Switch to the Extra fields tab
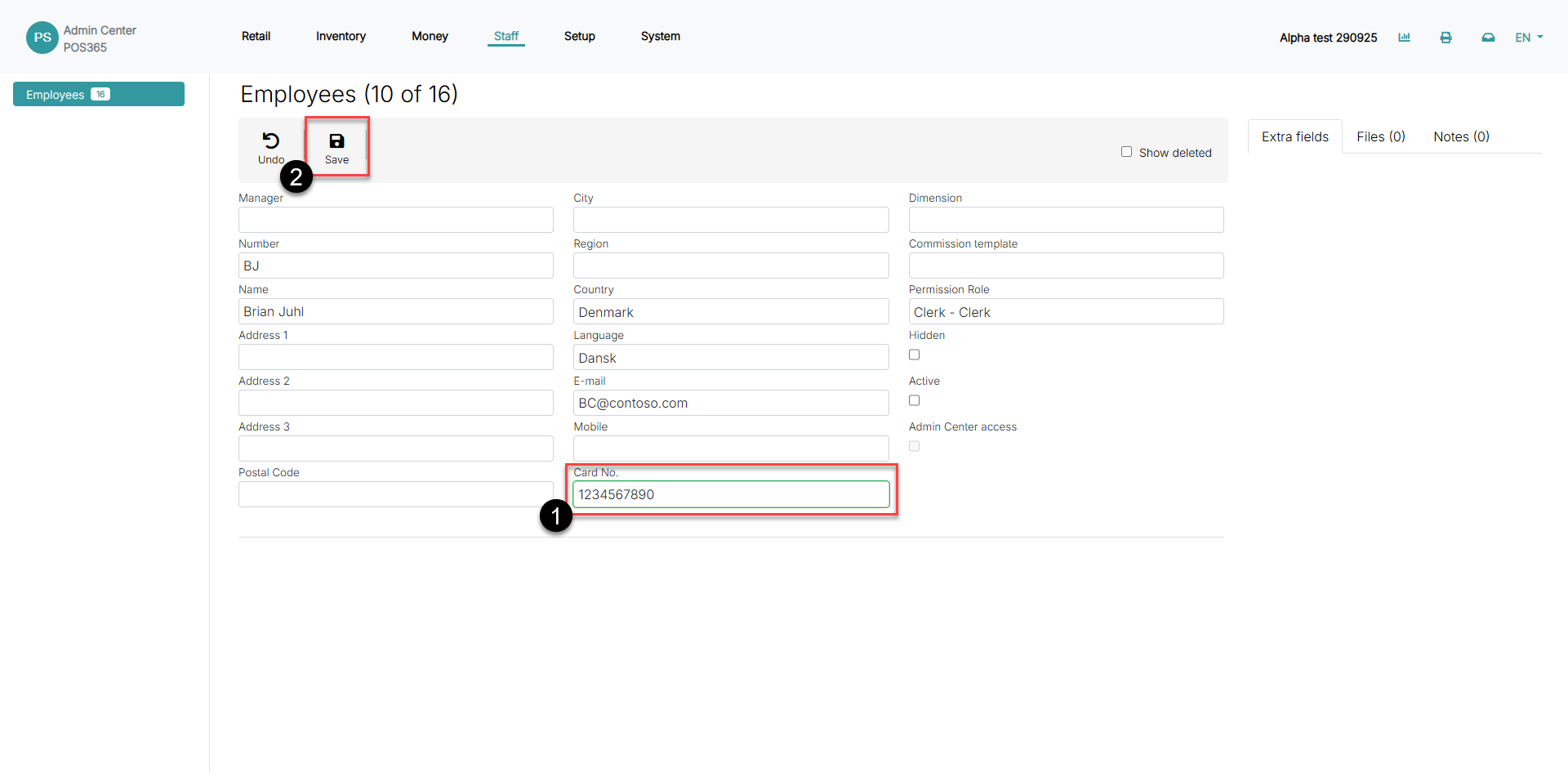Screen dimensions: 1568x772 (1295, 136)
